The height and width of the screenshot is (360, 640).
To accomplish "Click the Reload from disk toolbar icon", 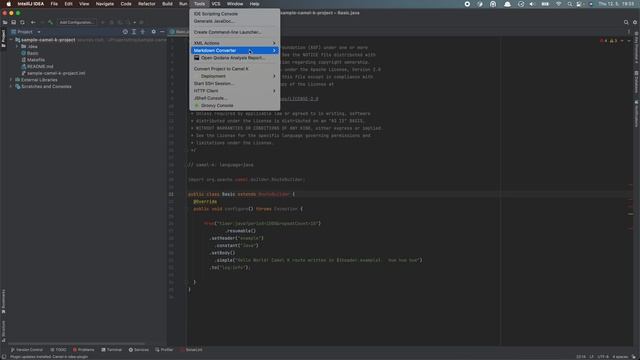I will [x=22, y=22].
